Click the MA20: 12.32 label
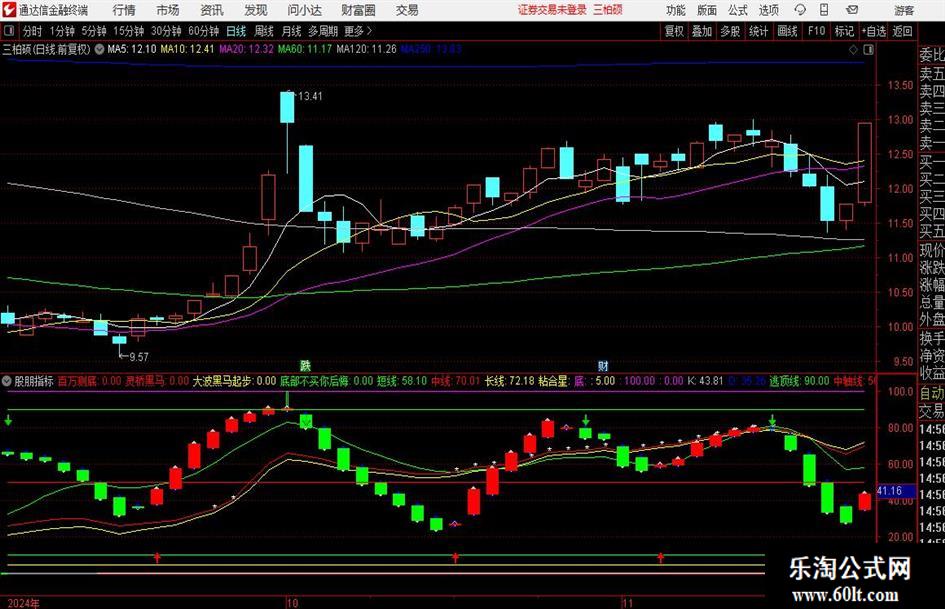 tap(246, 49)
